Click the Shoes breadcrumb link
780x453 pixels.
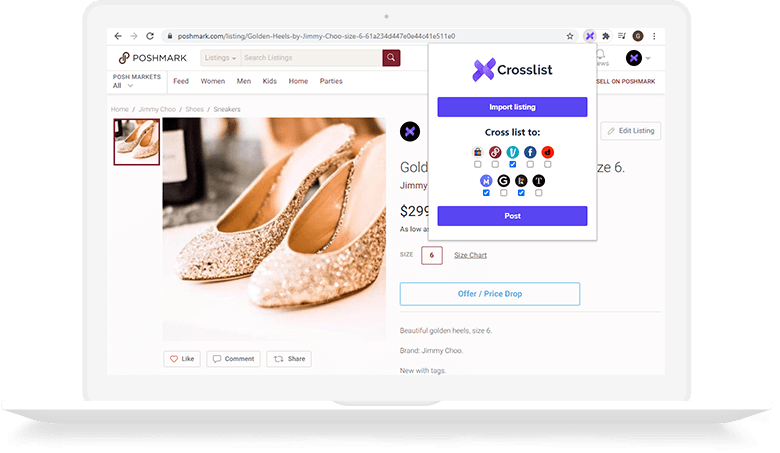(x=195, y=109)
